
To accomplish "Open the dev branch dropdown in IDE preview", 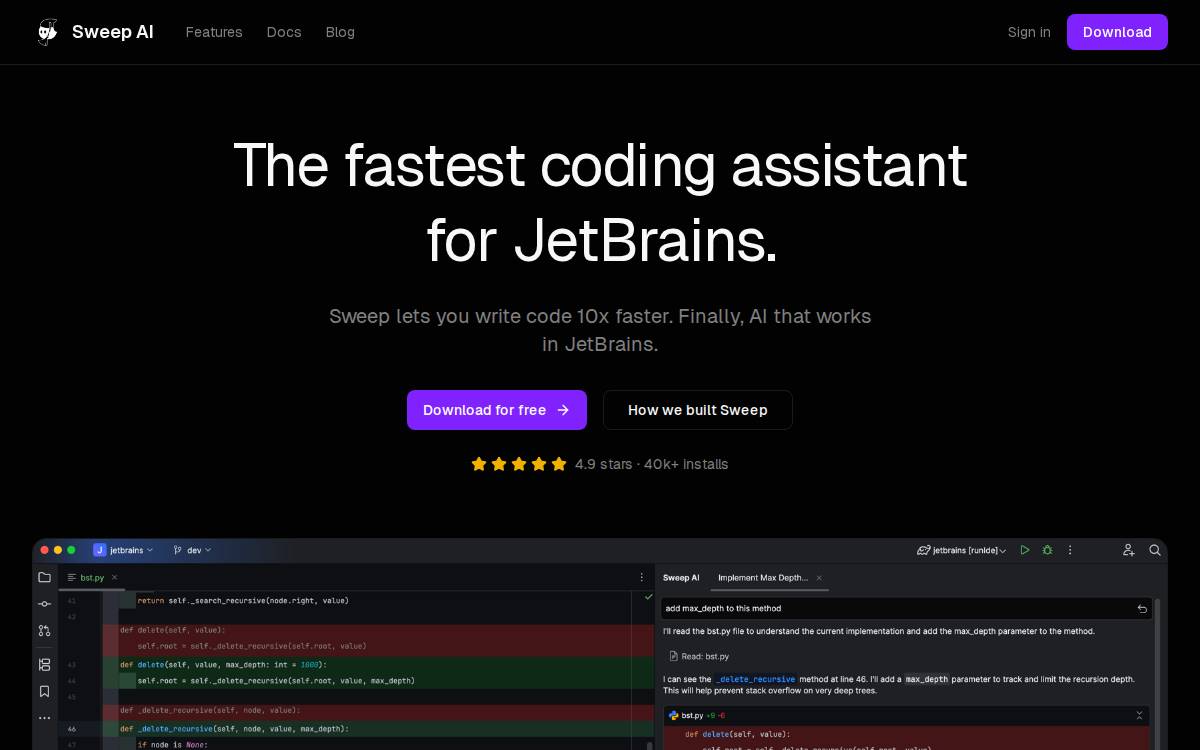I will coord(193,550).
